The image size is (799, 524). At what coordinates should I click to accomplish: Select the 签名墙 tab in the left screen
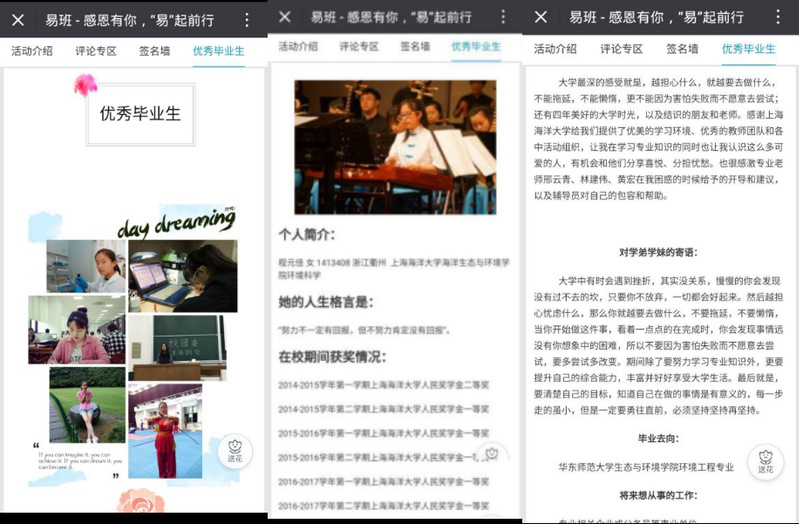[x=157, y=50]
